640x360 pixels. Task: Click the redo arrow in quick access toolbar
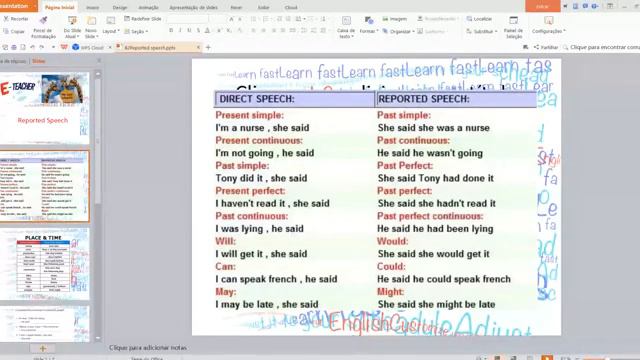[x=42, y=47]
